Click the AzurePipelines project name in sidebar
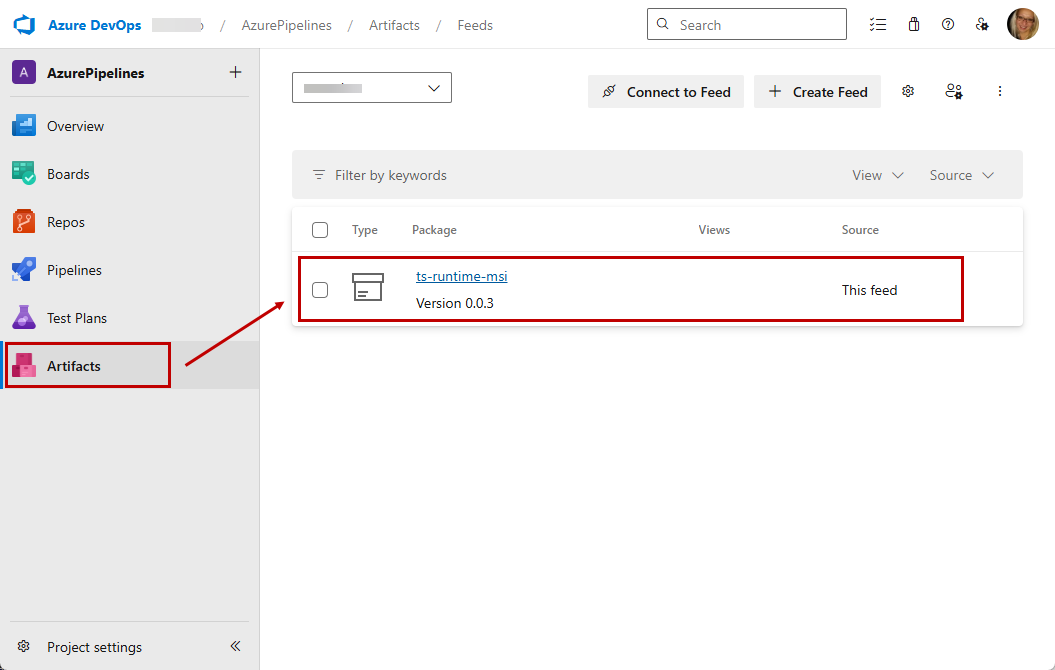This screenshot has height=670, width=1055. 96,73
